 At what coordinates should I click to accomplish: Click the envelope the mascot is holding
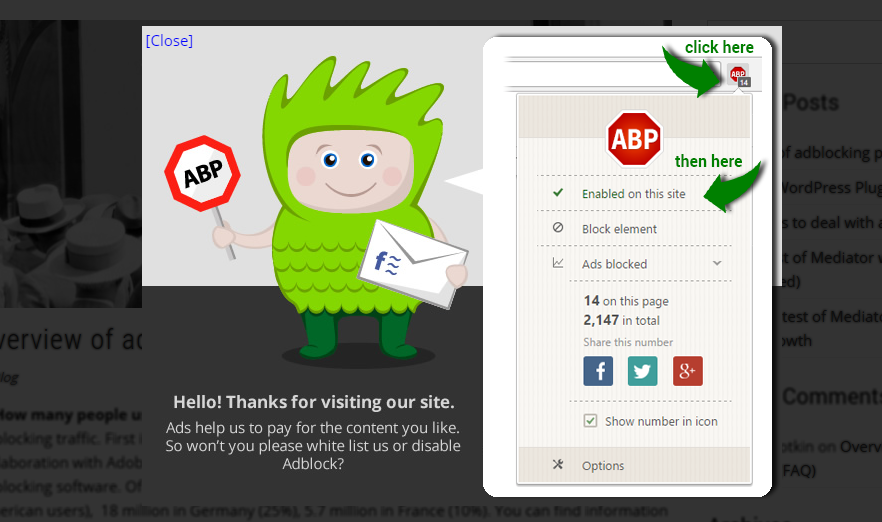click(x=413, y=263)
